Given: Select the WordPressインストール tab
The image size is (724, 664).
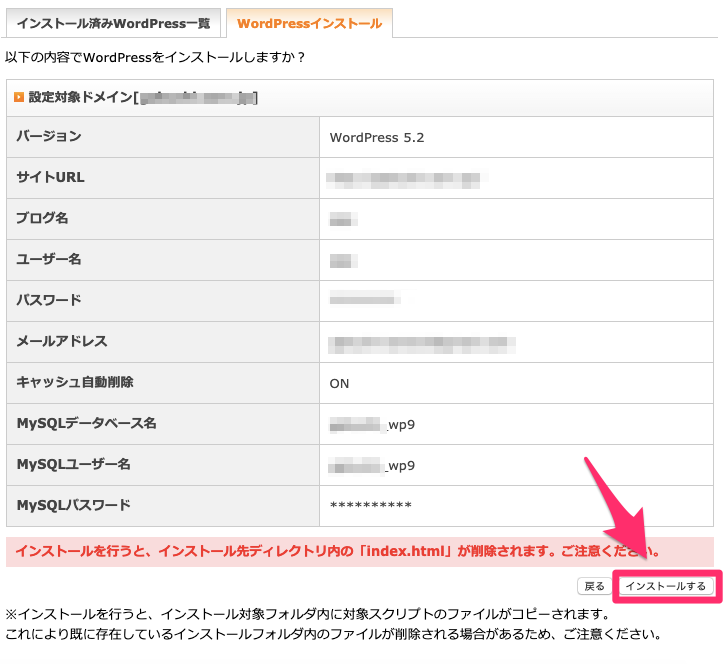Looking at the screenshot, I should tap(309, 23).
